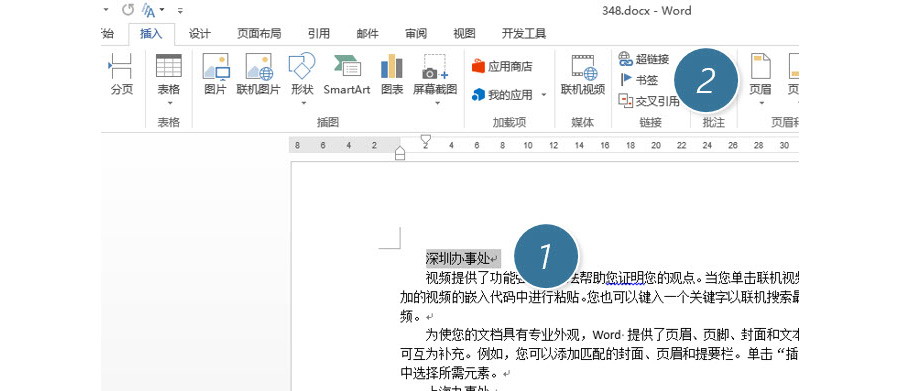900x391 pixels.
Task: Click the 我的应用 button
Action: (x=503, y=95)
